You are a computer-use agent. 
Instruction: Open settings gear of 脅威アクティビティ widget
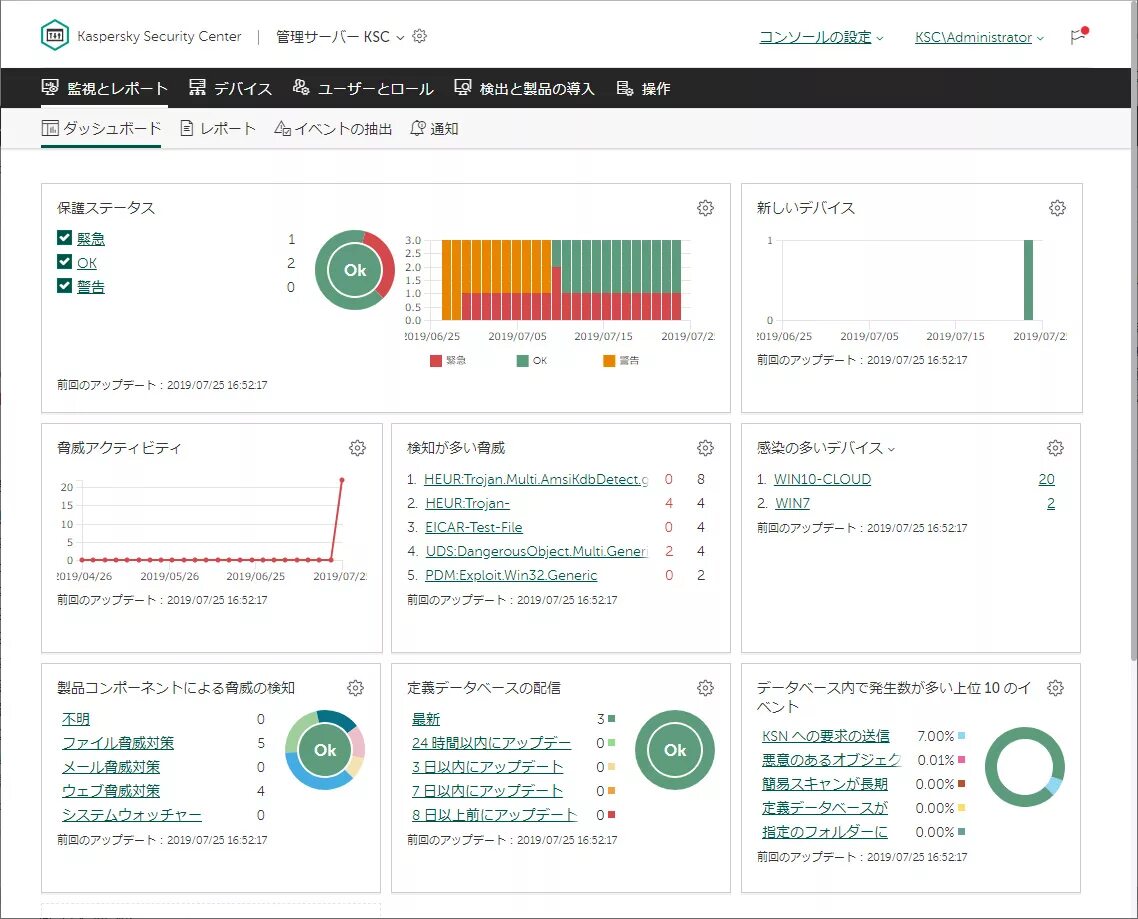pyautogui.click(x=357, y=448)
